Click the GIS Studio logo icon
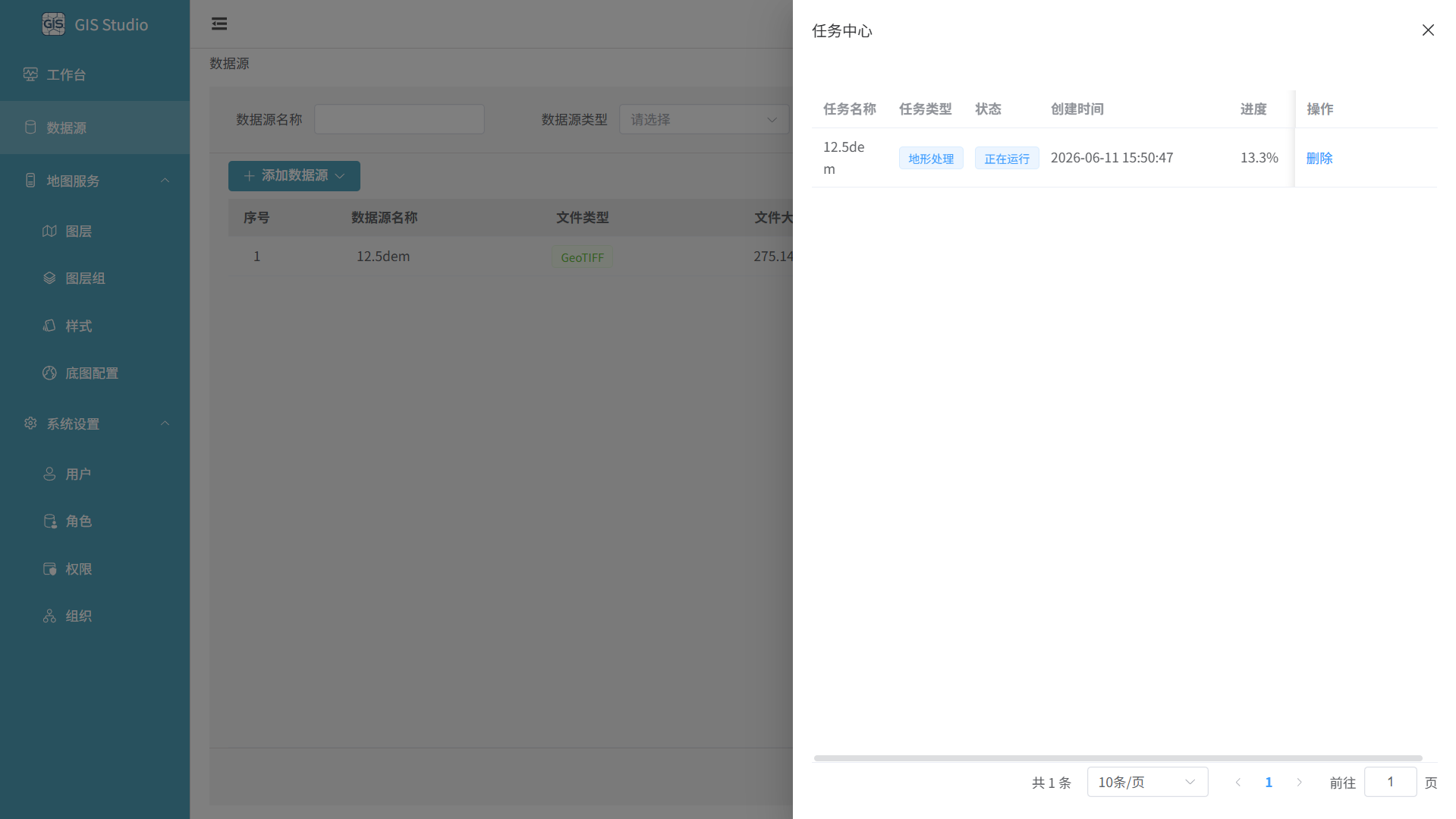 click(53, 24)
